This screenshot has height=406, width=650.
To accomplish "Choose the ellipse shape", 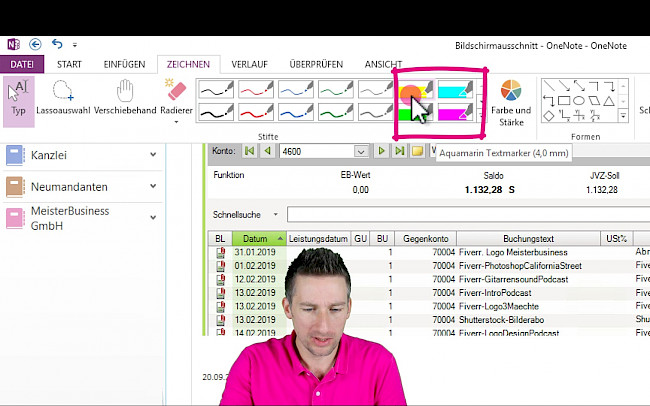I will coord(579,100).
